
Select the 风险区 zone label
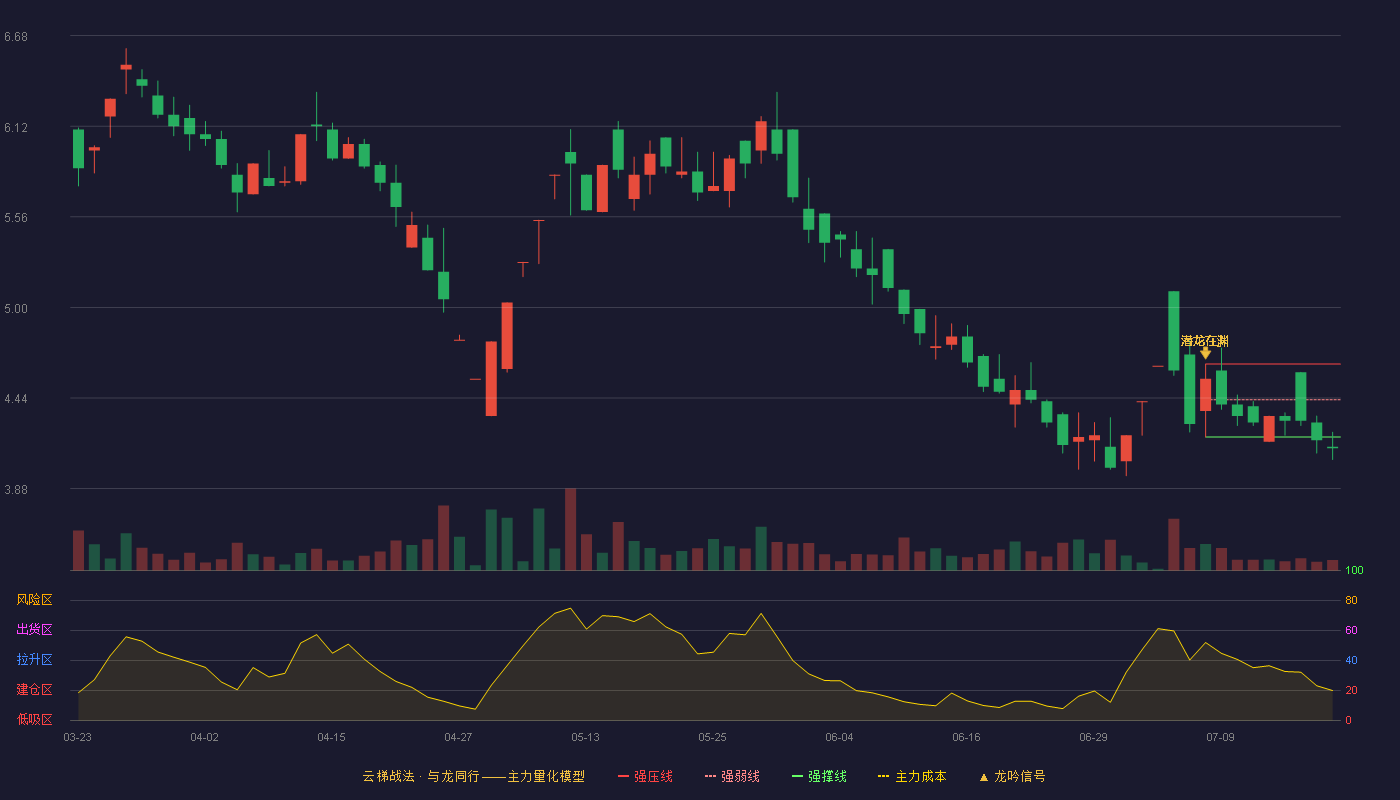pos(34,600)
